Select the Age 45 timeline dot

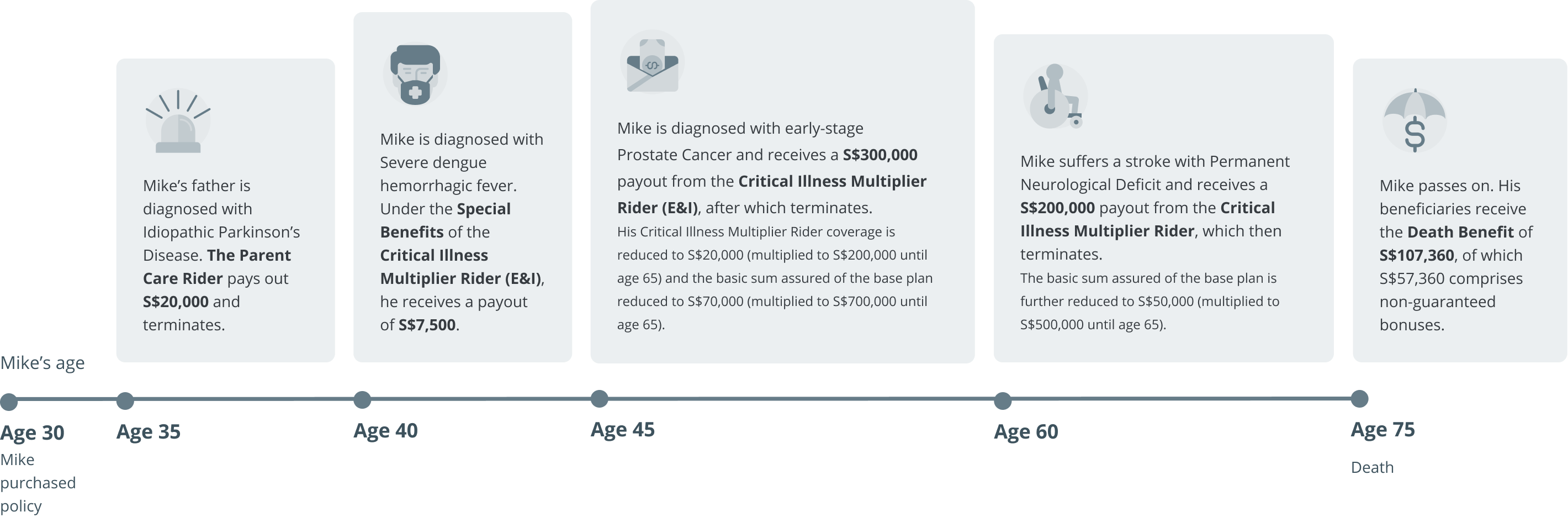(x=600, y=399)
